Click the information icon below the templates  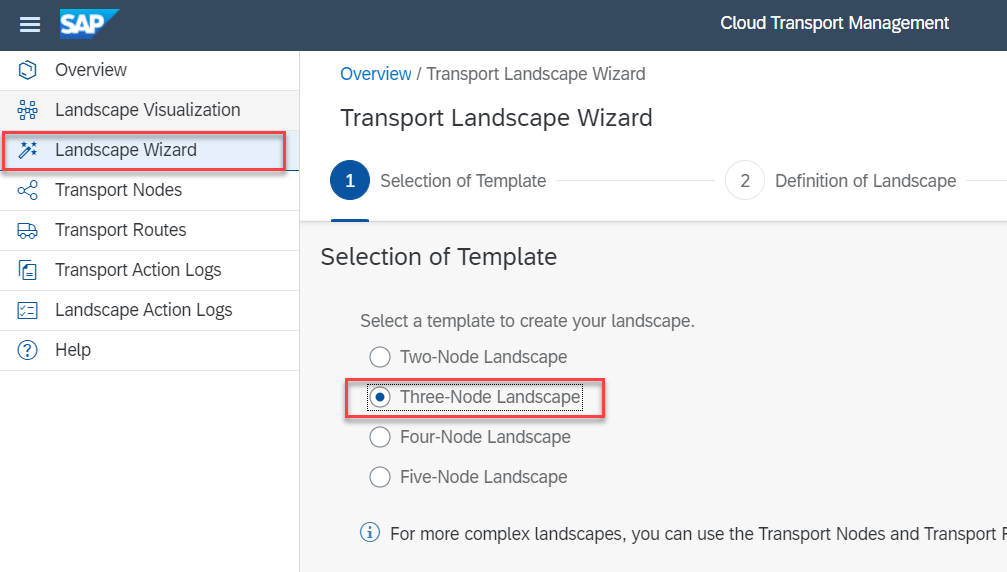coord(370,532)
